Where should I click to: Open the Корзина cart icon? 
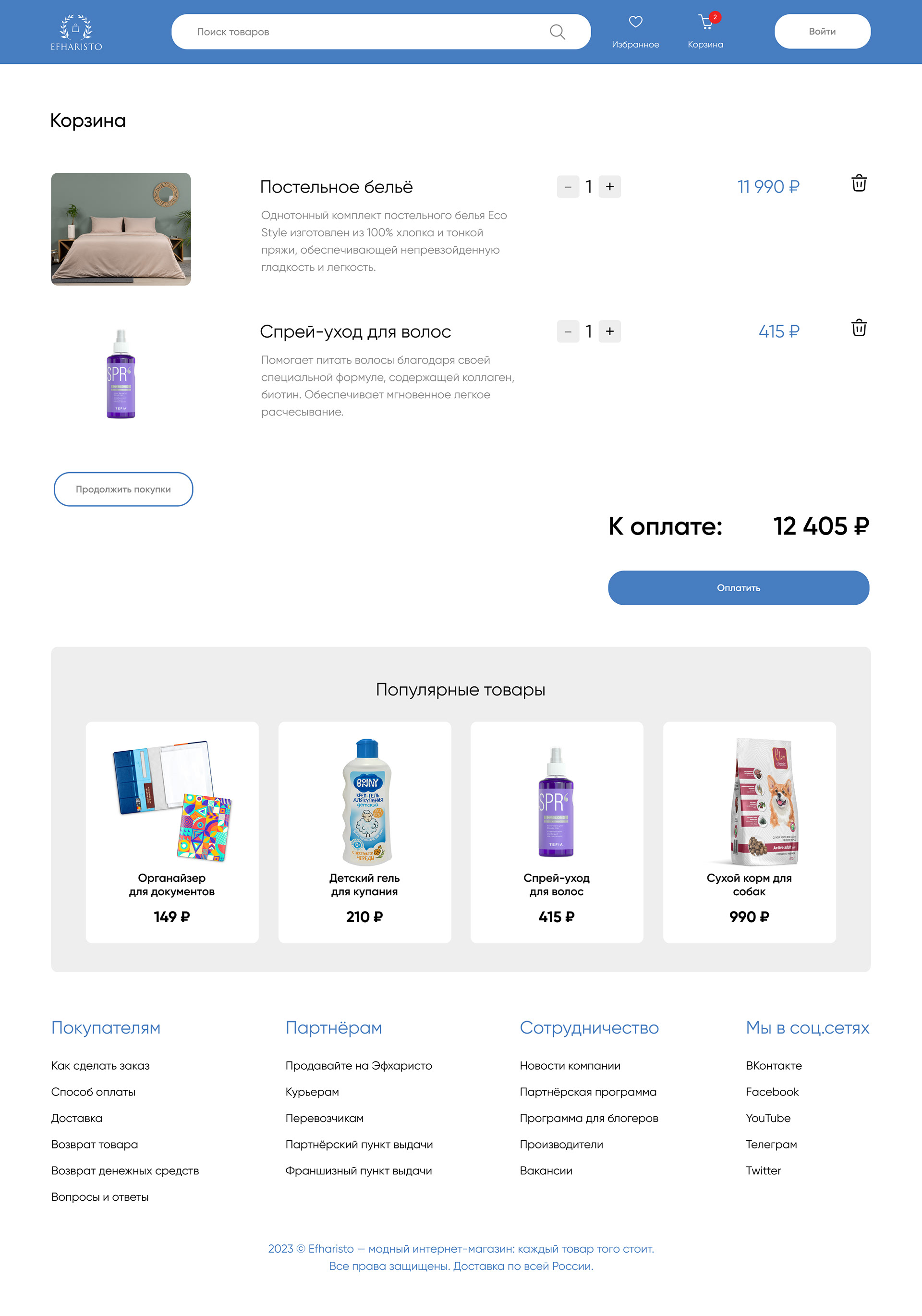[706, 22]
